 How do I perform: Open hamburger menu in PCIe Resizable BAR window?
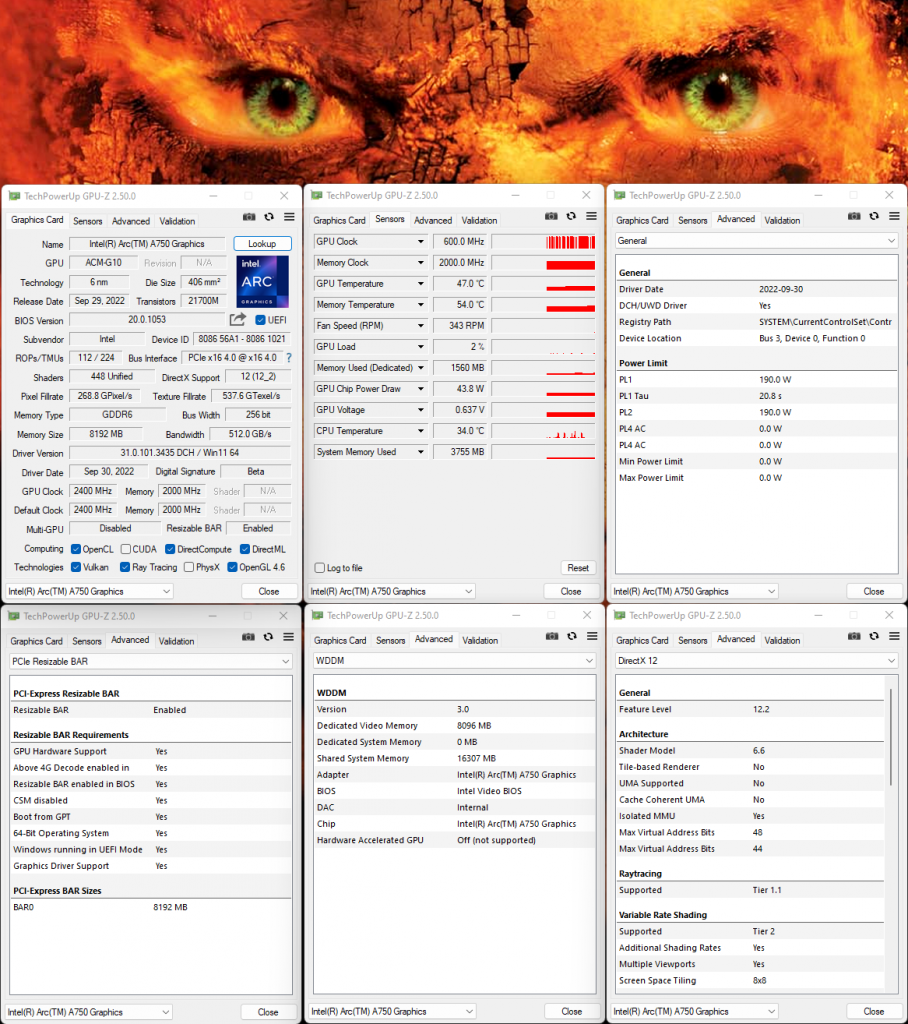(289, 637)
